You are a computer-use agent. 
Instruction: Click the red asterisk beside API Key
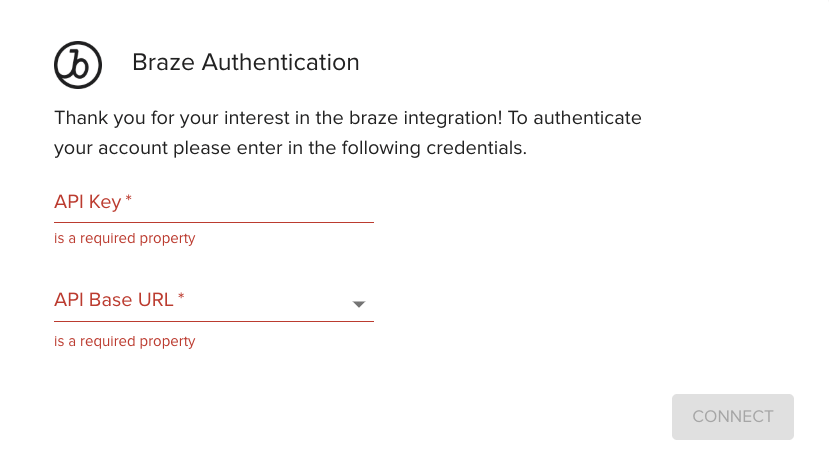(x=129, y=201)
